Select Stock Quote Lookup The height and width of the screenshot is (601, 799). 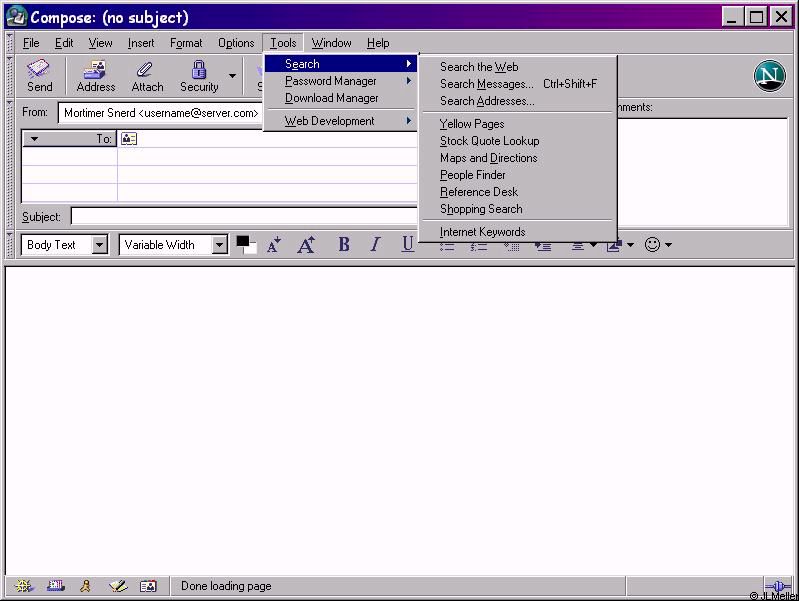(518, 141)
